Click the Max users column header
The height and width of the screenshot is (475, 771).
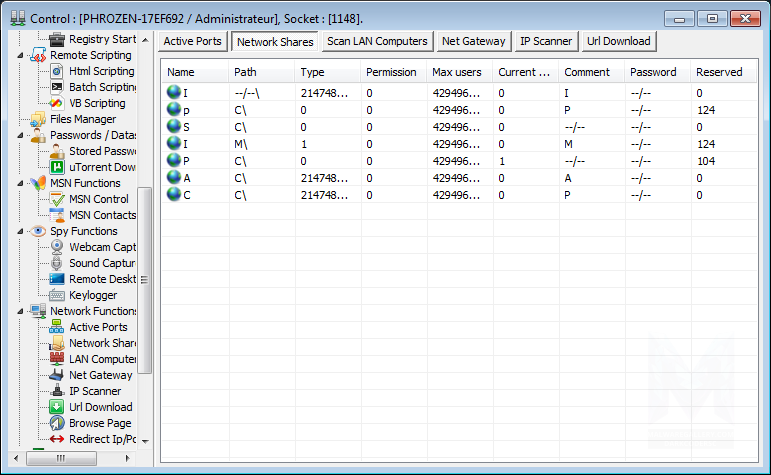(456, 72)
